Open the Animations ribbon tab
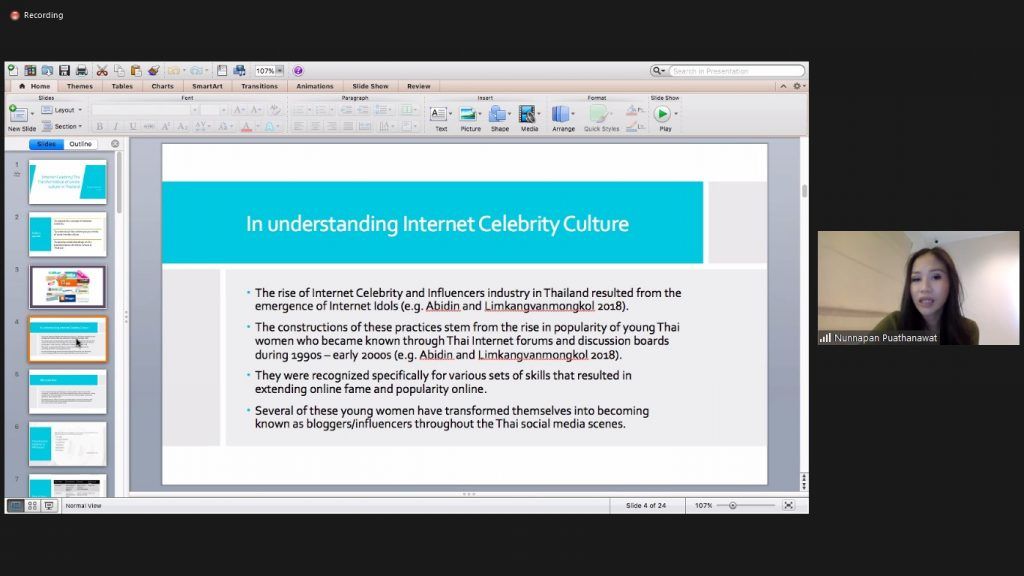The height and width of the screenshot is (576, 1024). [x=314, y=86]
